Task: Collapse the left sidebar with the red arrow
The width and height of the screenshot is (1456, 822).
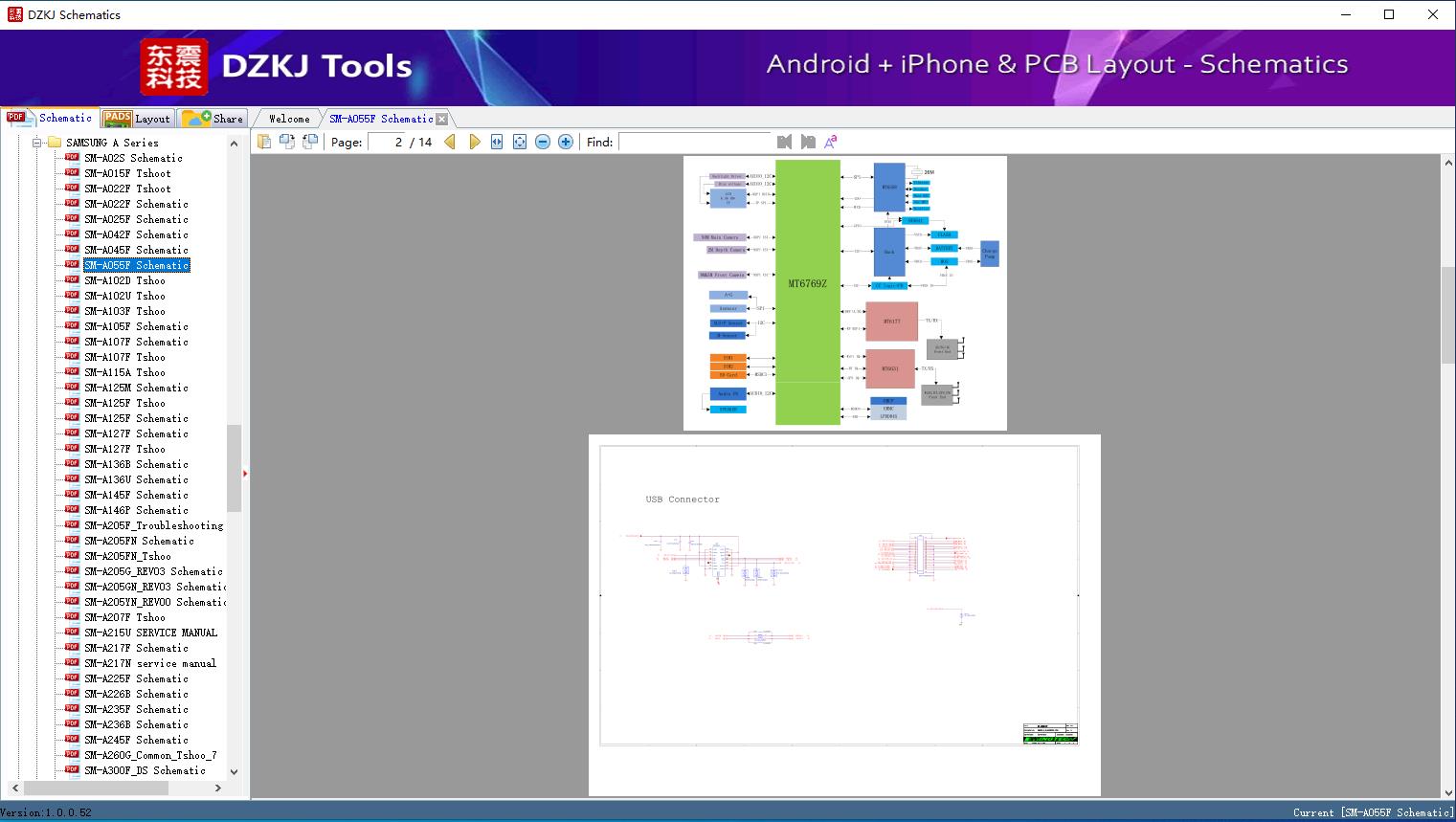Action: click(x=245, y=473)
